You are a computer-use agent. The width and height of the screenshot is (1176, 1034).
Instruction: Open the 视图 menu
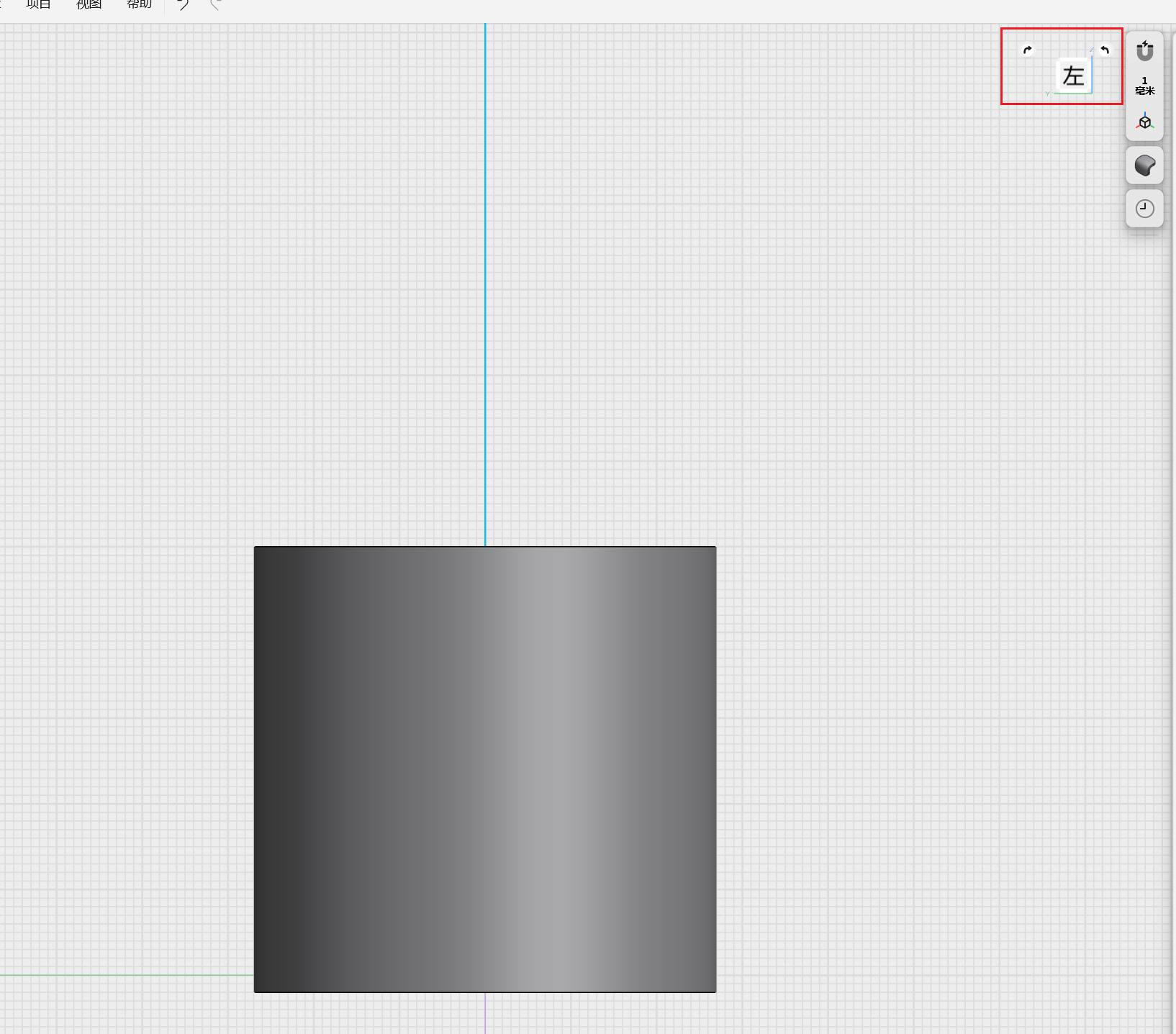89,4
